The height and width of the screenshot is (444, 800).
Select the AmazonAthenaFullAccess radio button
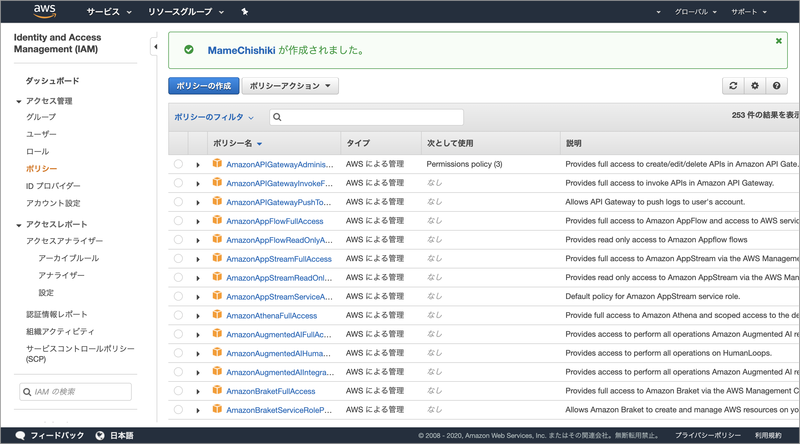(x=178, y=315)
